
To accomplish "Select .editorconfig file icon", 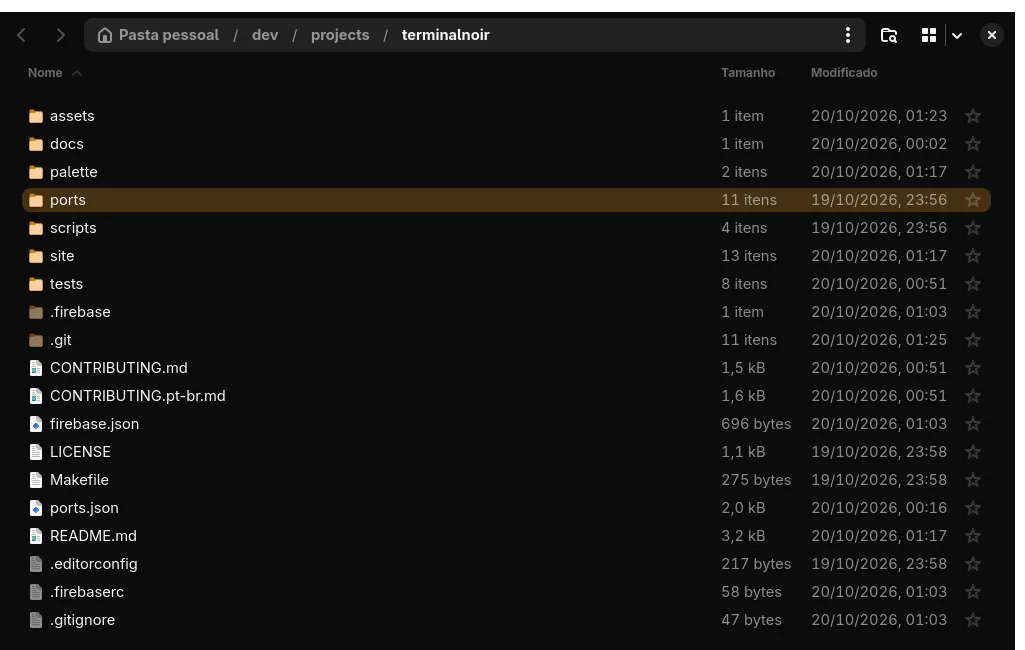I will [36, 564].
